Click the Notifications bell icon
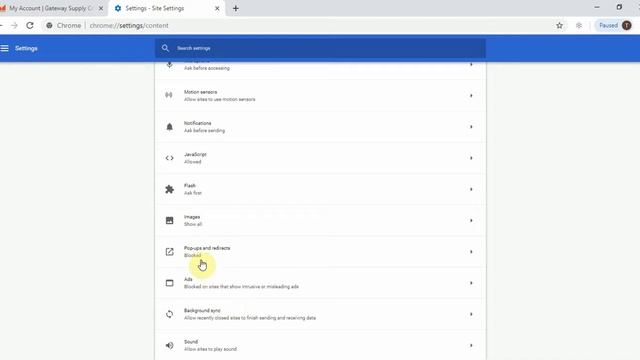This screenshot has height=360, width=640. 169,127
